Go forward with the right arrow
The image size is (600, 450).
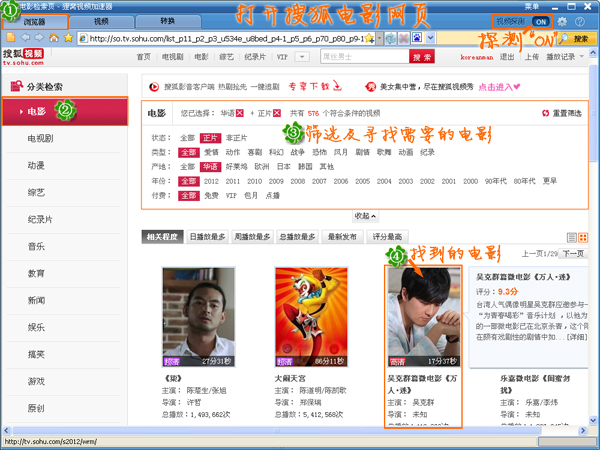[x=39, y=38]
